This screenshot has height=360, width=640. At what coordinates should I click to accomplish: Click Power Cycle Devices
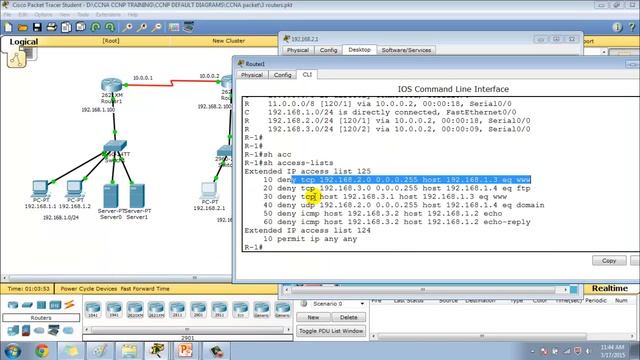[89, 289]
